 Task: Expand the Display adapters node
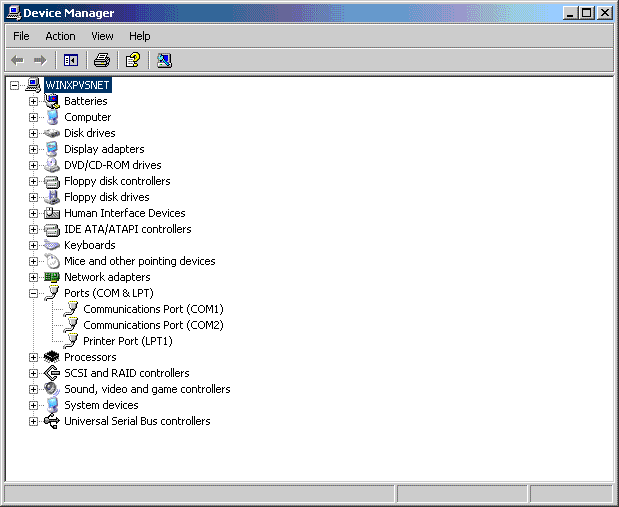pos(34,149)
